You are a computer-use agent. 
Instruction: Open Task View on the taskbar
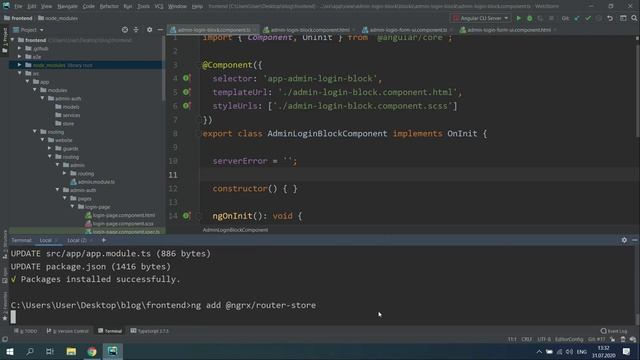[50, 351]
